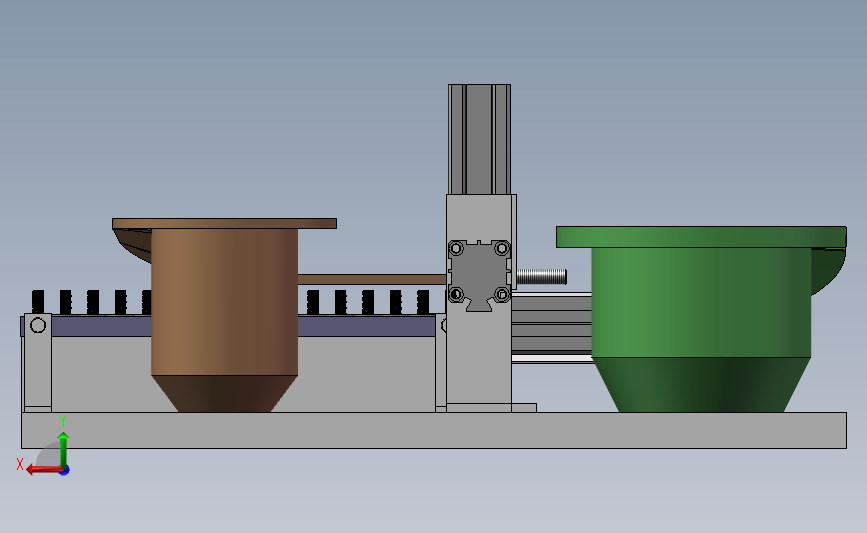
Task: Select the purple-blue rail strip
Action: (366, 326)
